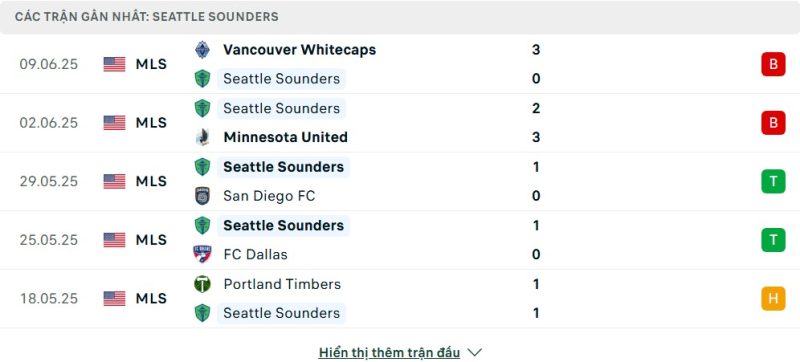Click the MLS league label on 18.05.25
The height and width of the screenshot is (362, 800).
click(151, 299)
